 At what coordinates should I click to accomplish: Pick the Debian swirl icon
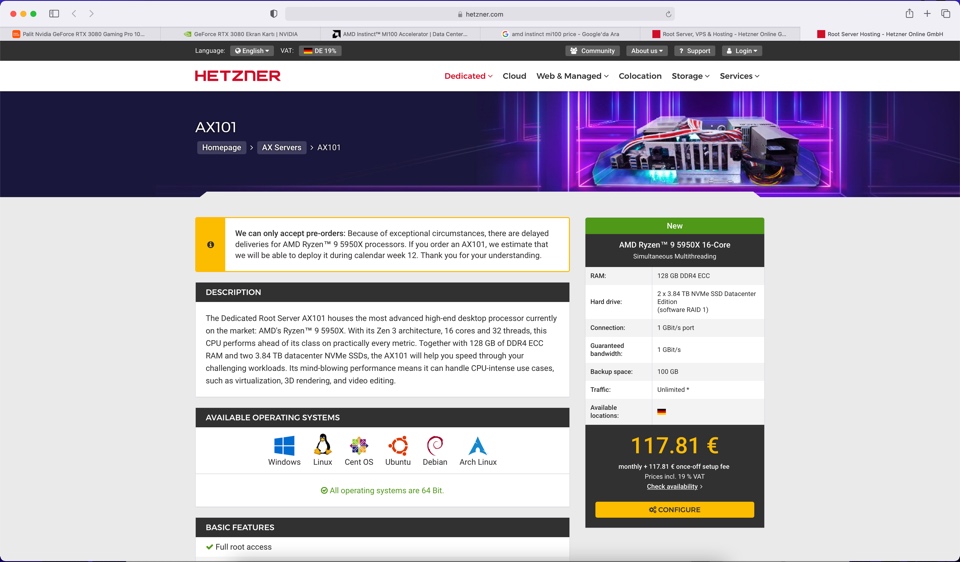(x=435, y=446)
